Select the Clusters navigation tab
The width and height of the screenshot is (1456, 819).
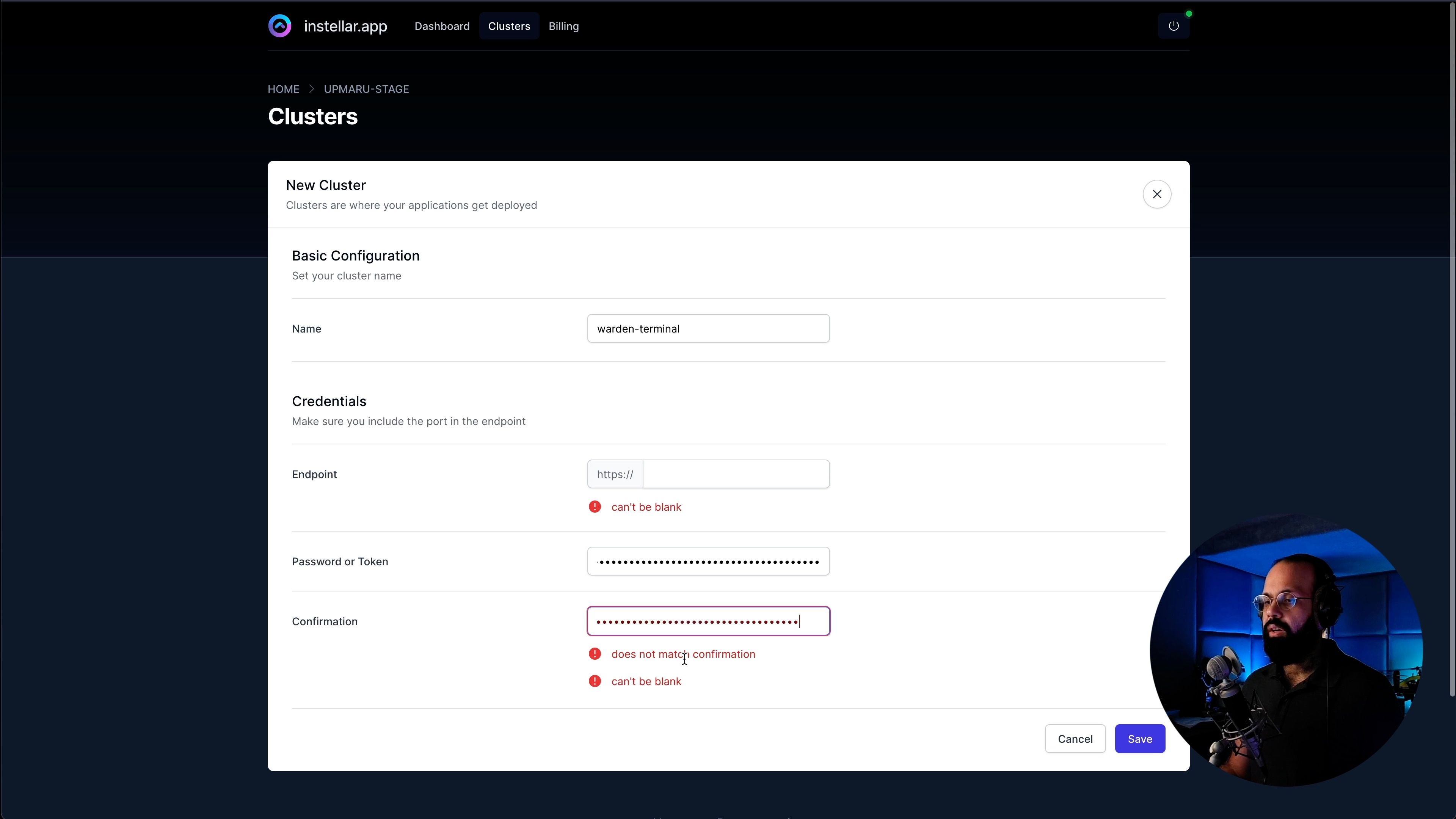pos(508,26)
